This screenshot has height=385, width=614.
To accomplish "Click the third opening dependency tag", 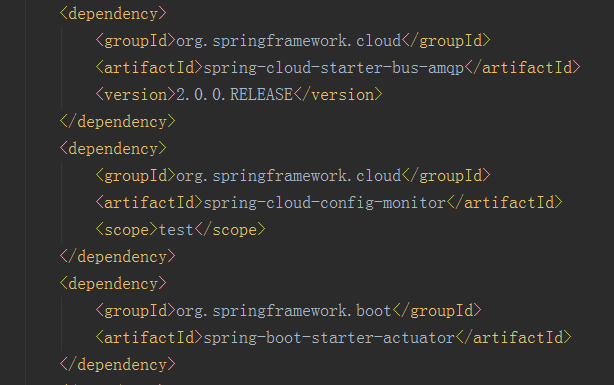I will tap(113, 284).
